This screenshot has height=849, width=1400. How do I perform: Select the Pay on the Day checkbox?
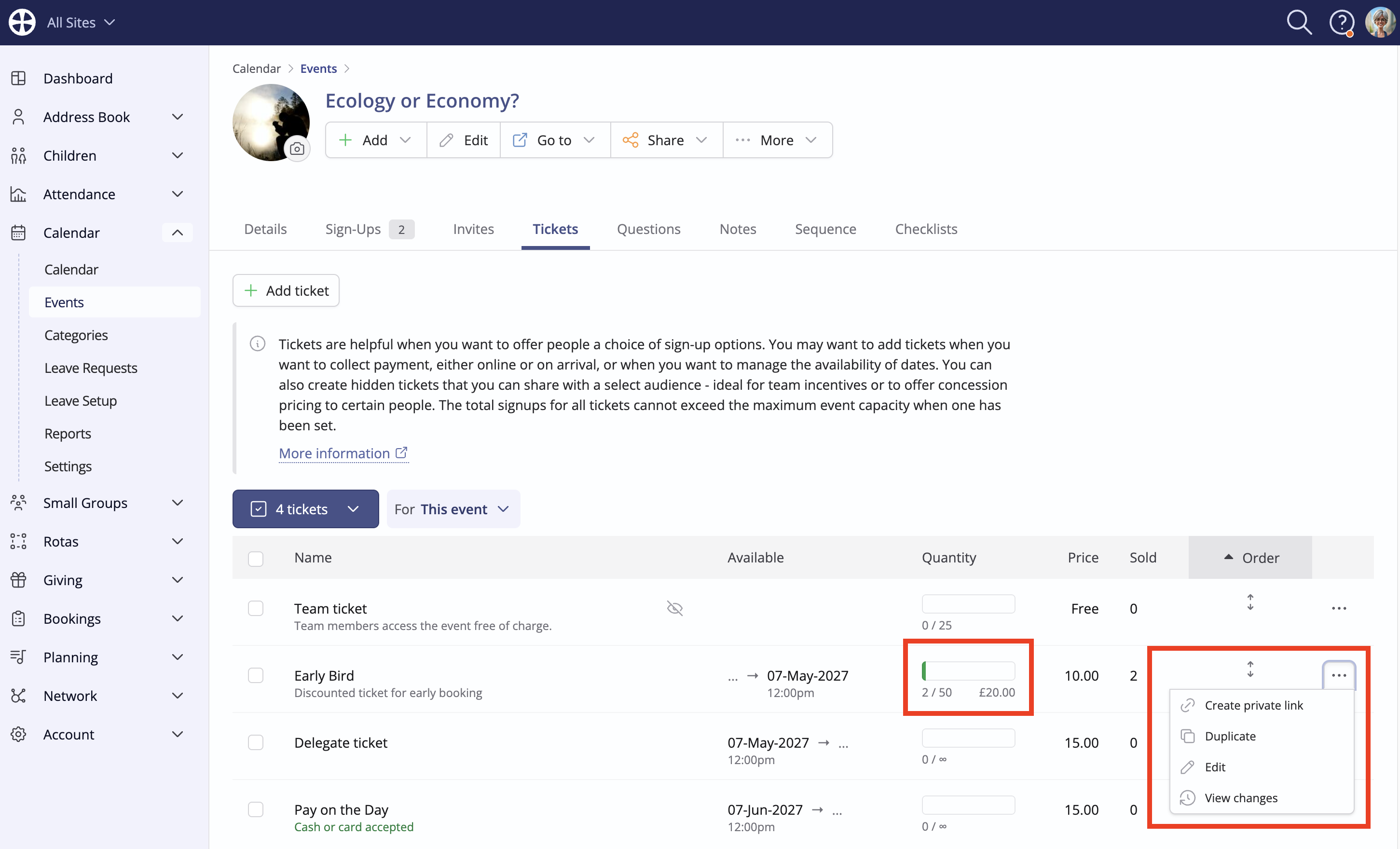(256, 810)
